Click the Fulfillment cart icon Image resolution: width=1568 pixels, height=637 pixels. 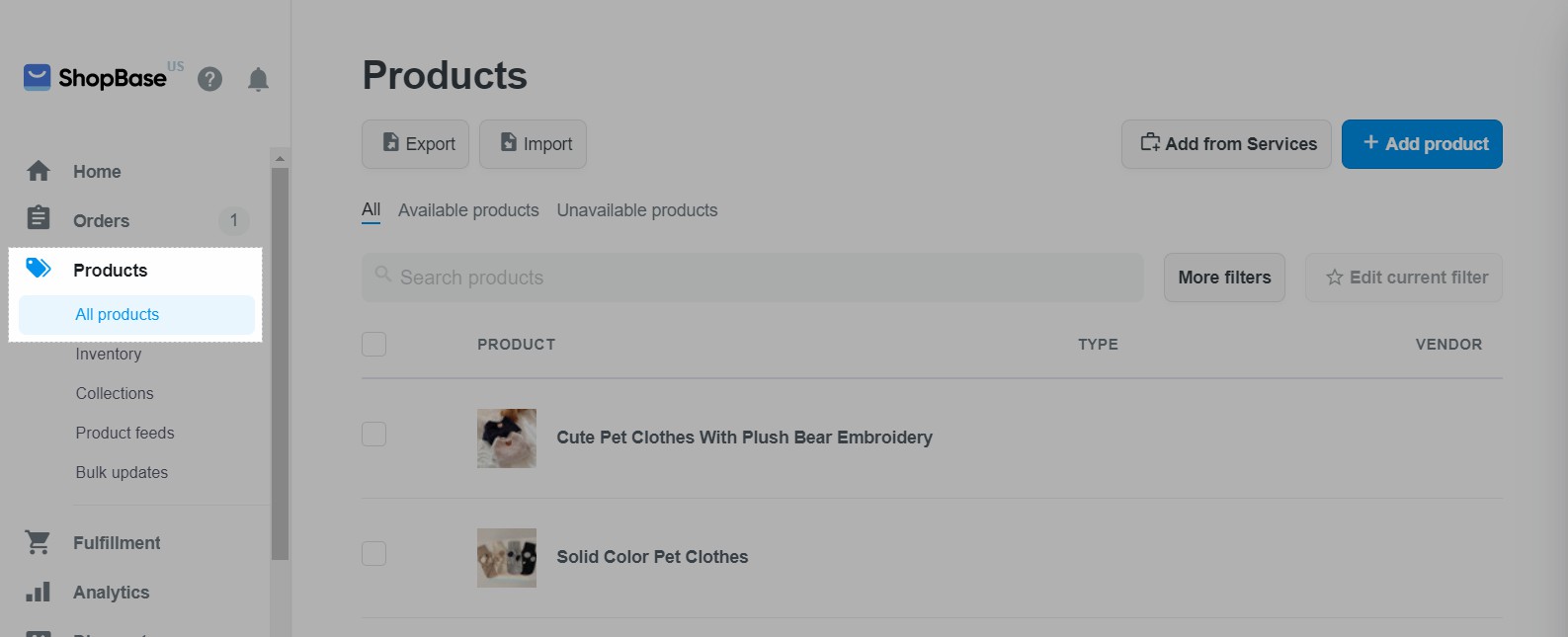tap(39, 542)
